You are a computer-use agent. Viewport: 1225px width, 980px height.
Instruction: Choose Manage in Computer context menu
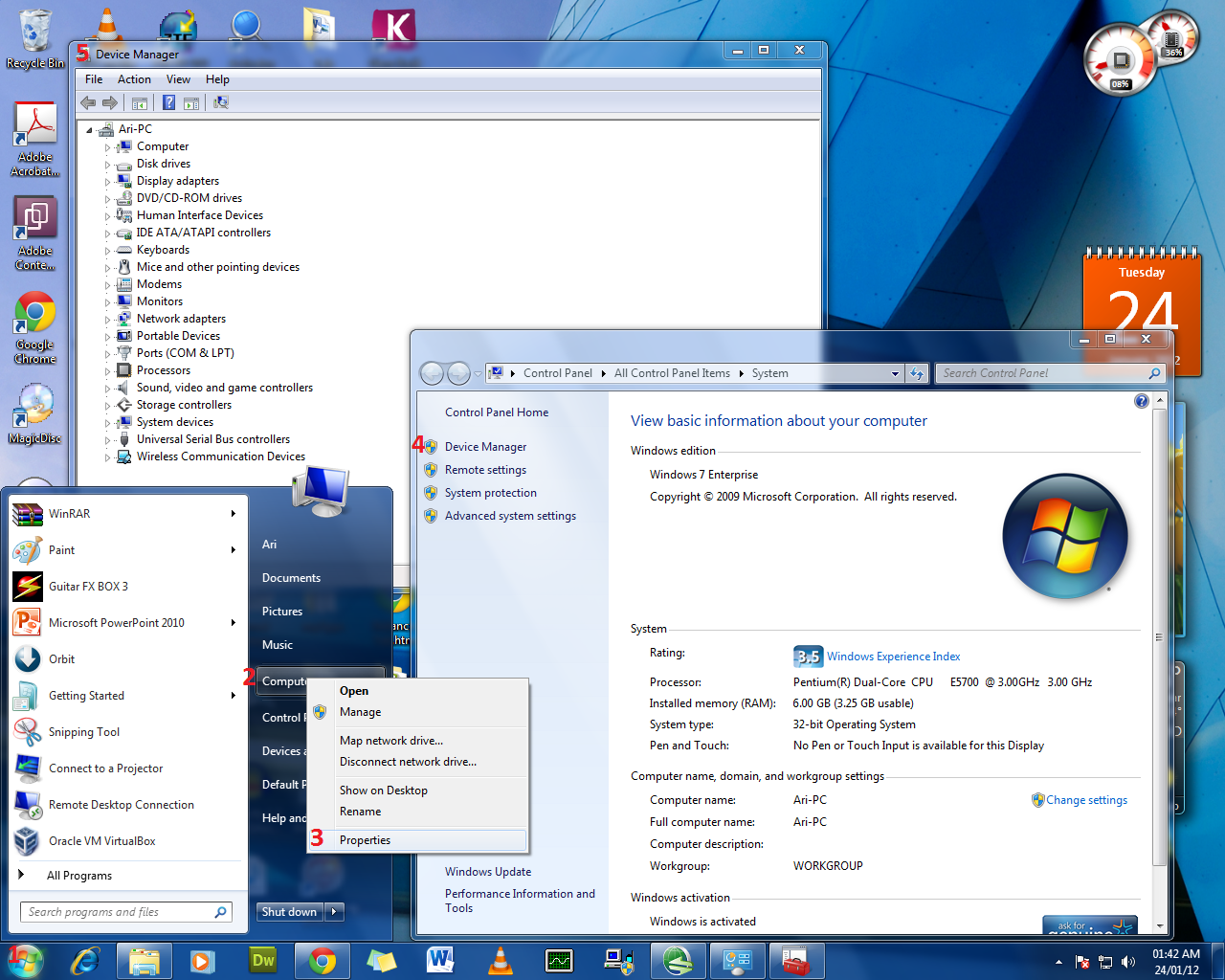[417, 712]
